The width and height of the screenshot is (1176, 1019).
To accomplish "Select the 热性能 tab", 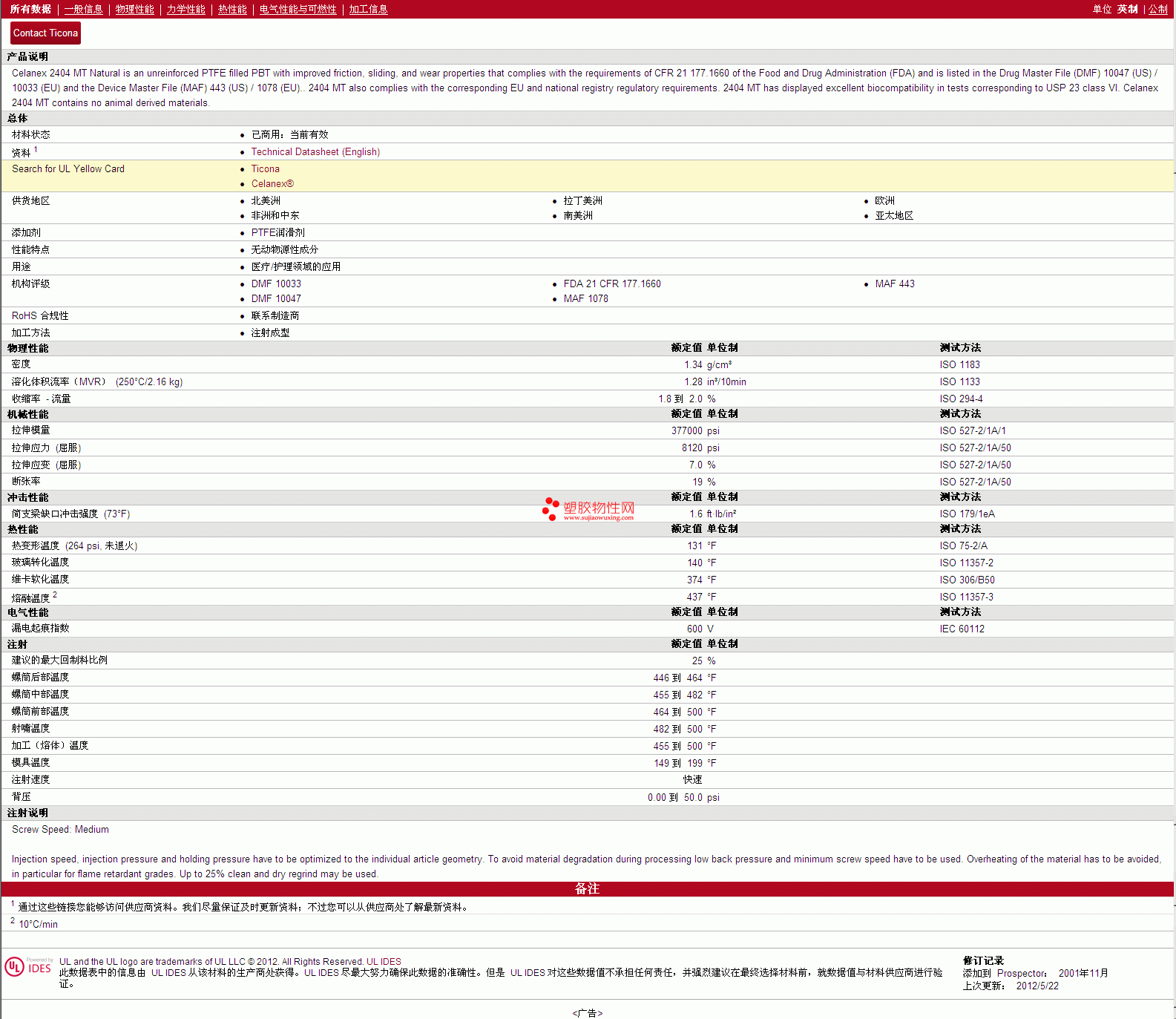I will tap(232, 9).
